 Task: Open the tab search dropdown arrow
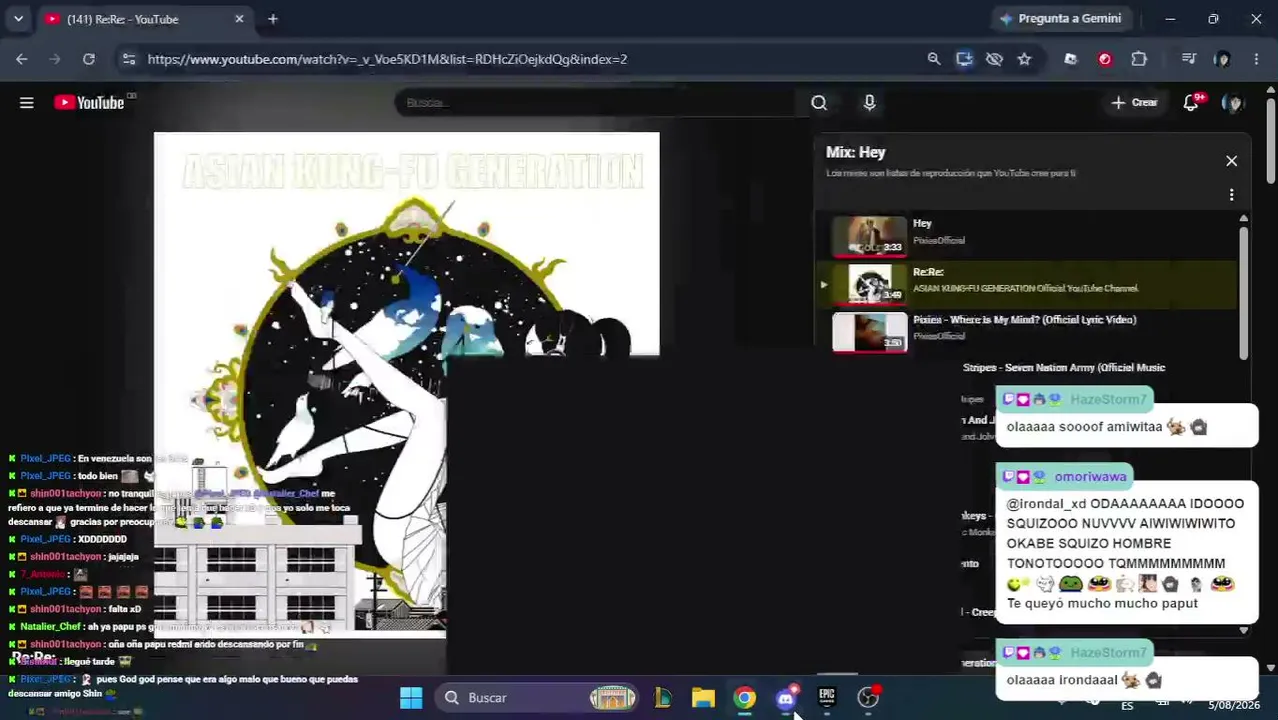pos(18,19)
